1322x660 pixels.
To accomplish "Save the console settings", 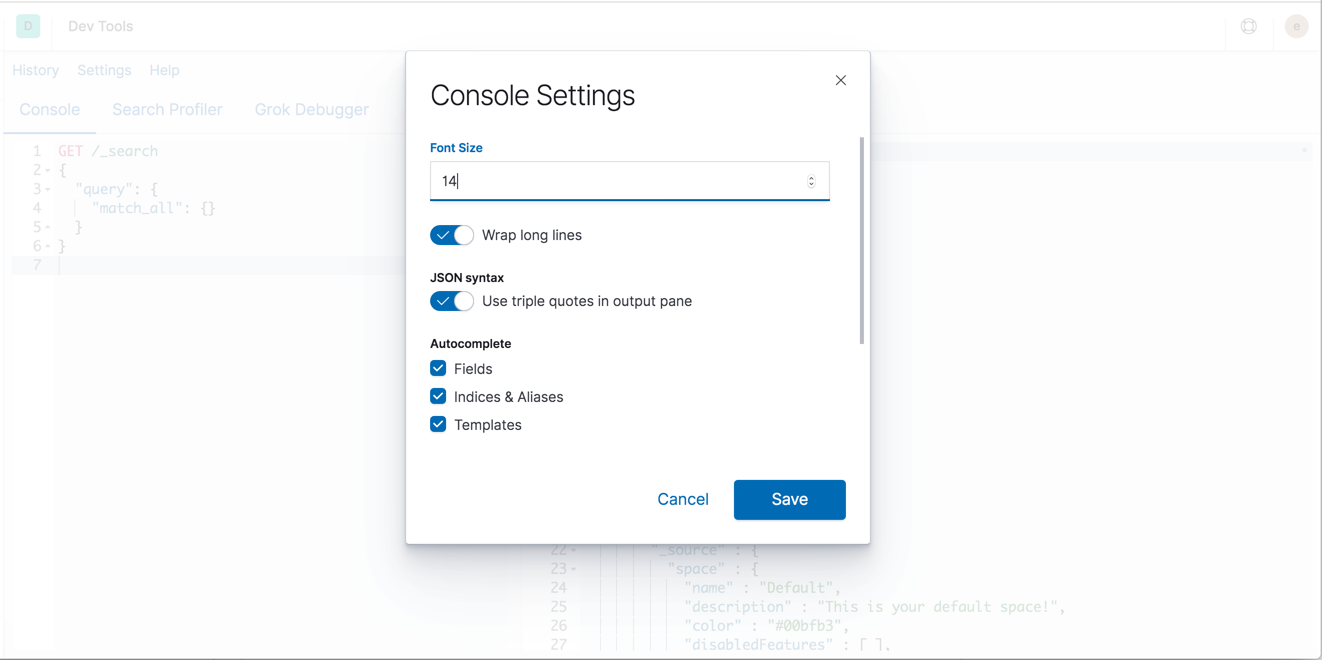I will click(x=789, y=499).
